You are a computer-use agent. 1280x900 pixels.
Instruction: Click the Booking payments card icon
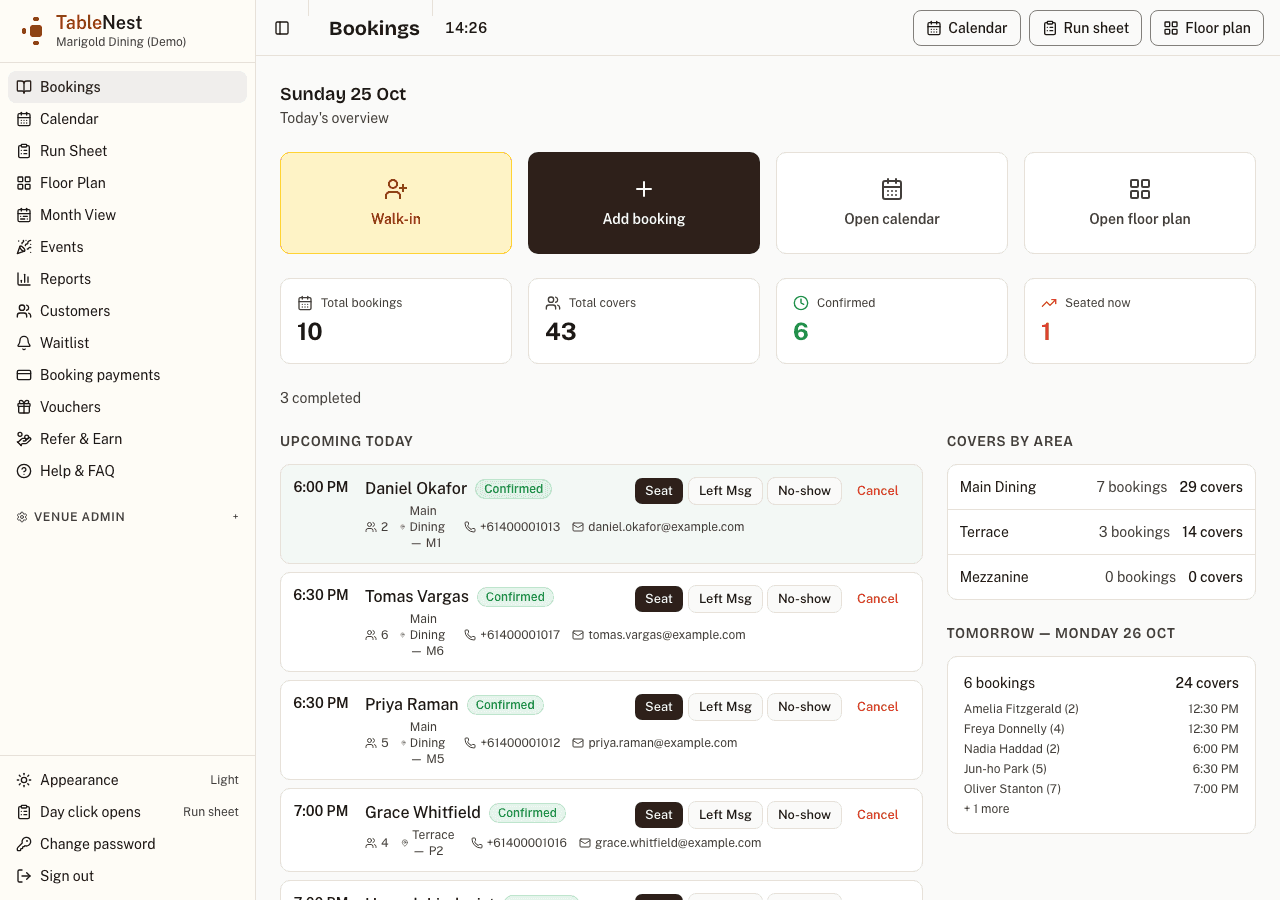coord(24,375)
